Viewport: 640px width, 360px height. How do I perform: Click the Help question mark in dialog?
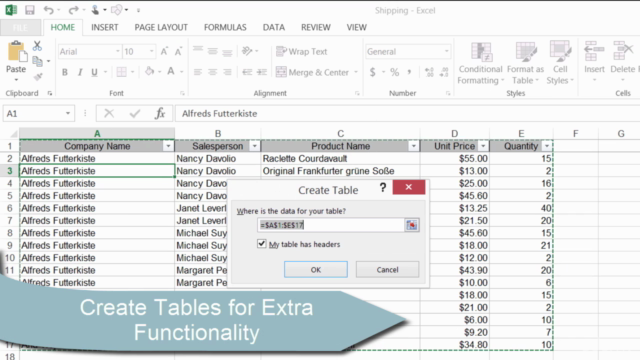coord(382,187)
